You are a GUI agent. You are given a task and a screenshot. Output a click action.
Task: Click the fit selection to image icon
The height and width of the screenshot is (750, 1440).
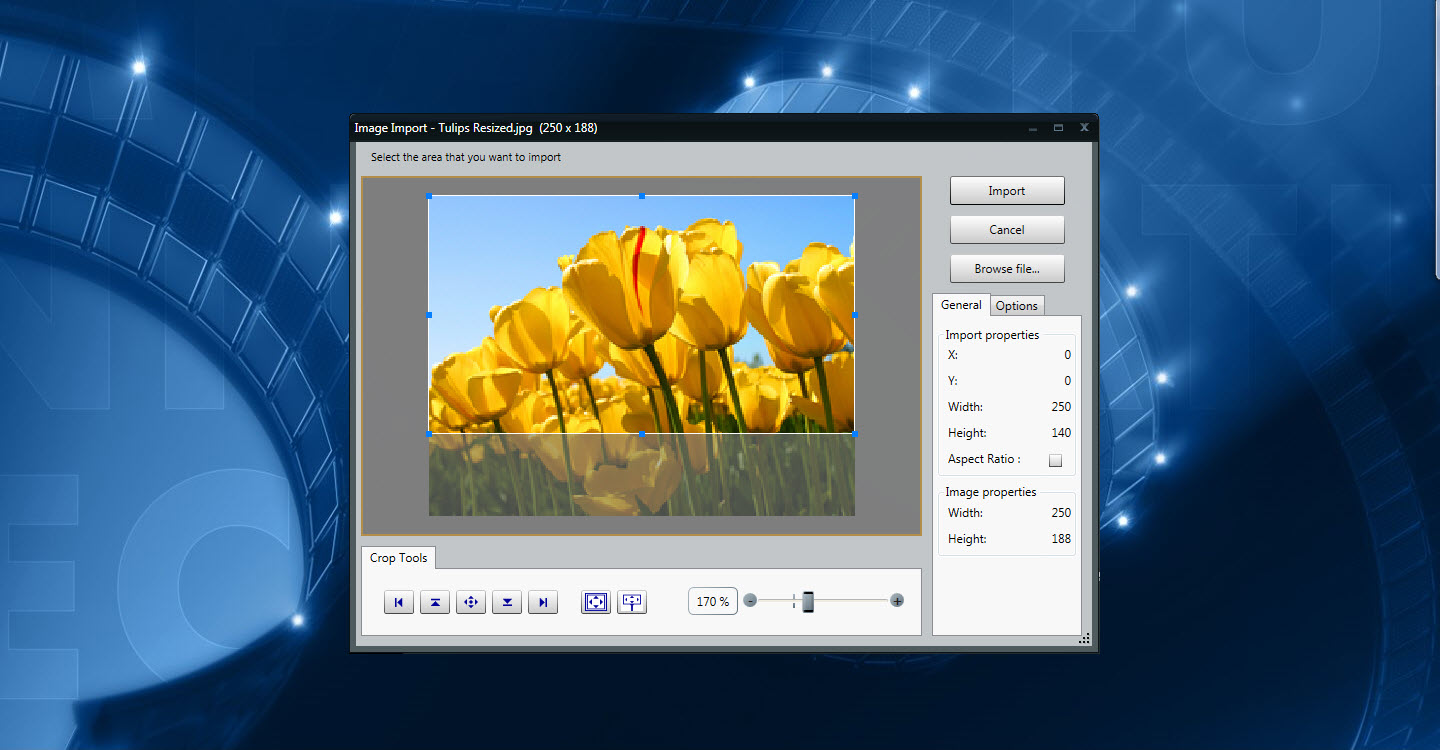[595, 601]
